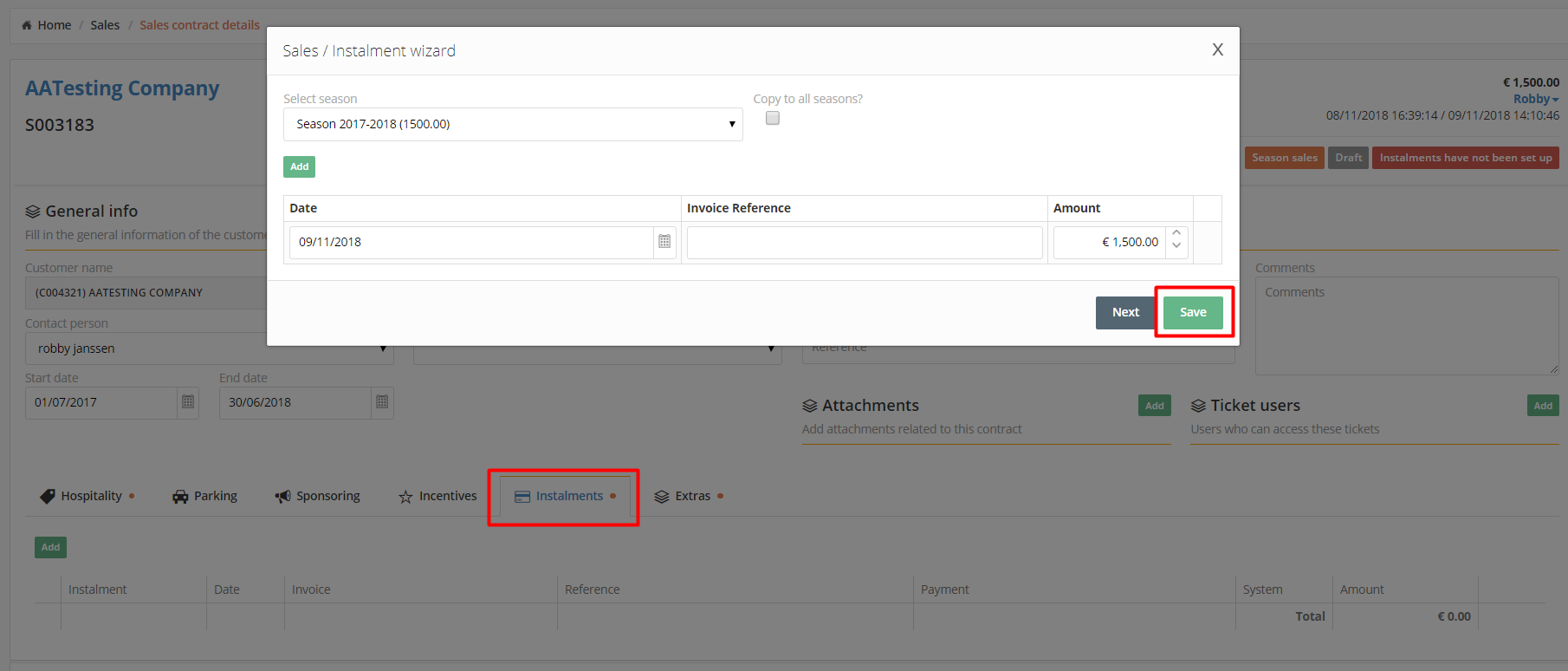The height and width of the screenshot is (671, 1568).
Task: Switch to the Extras tab
Action: coord(690,496)
